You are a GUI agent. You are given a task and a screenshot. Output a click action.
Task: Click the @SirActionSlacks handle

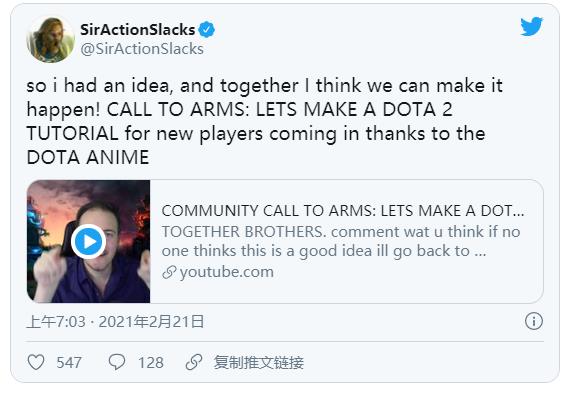142,49
